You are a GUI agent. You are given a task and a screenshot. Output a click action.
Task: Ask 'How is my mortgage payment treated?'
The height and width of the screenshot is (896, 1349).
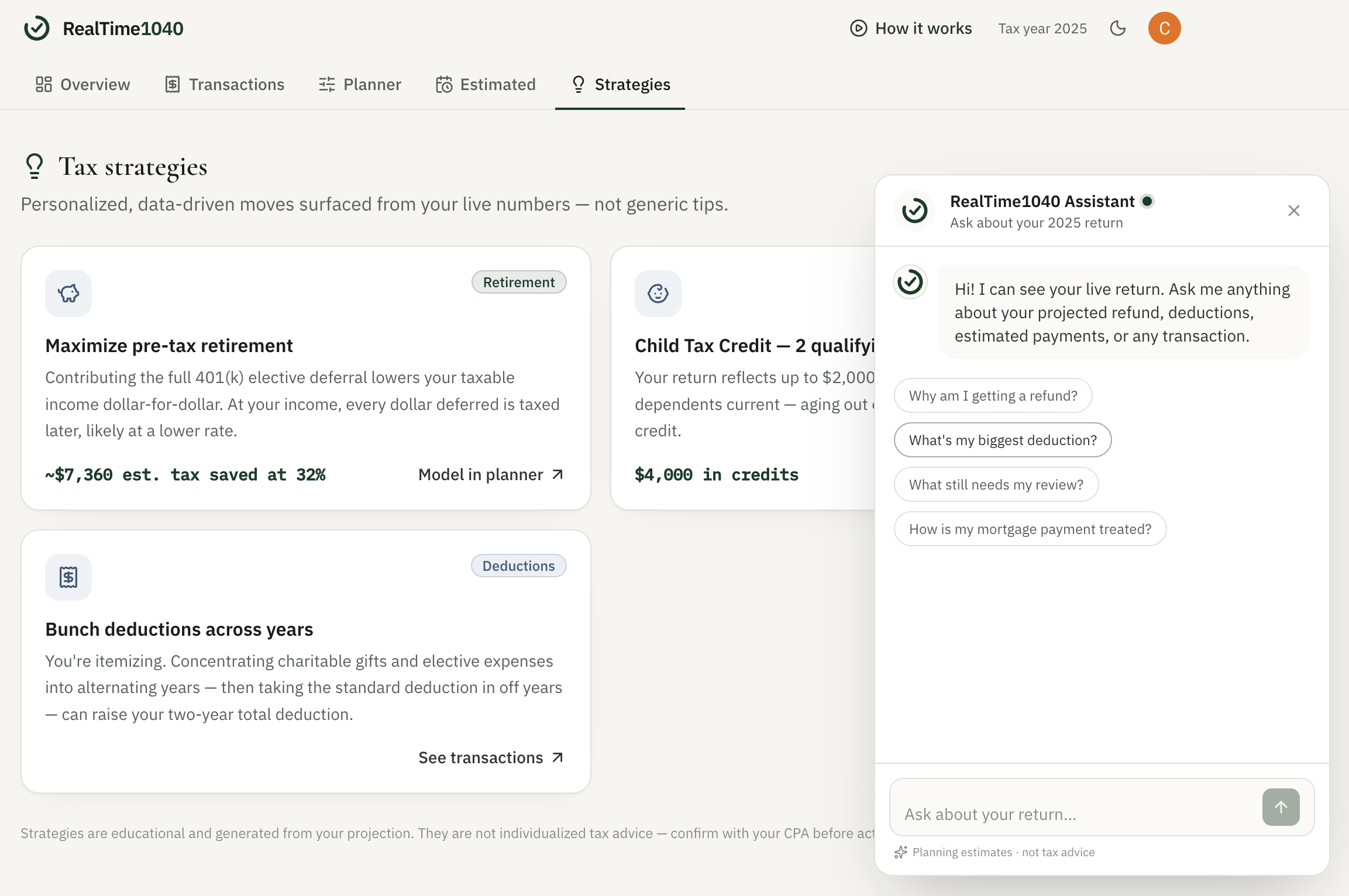coord(1030,529)
